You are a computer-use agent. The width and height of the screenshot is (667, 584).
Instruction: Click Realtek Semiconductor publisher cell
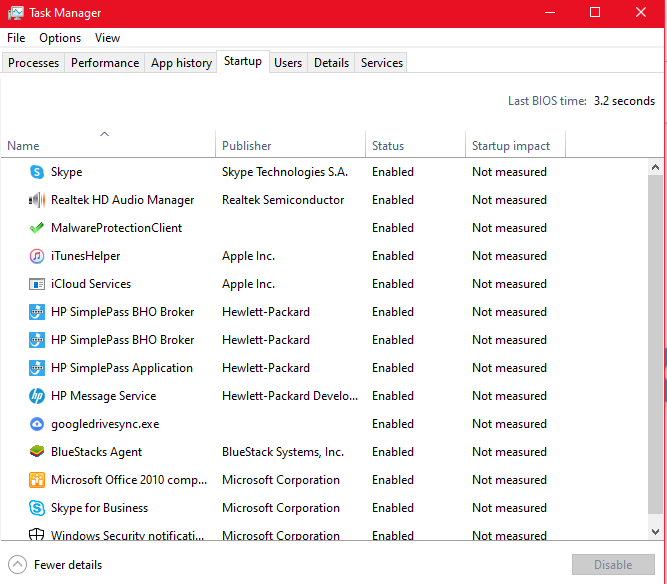coord(283,200)
